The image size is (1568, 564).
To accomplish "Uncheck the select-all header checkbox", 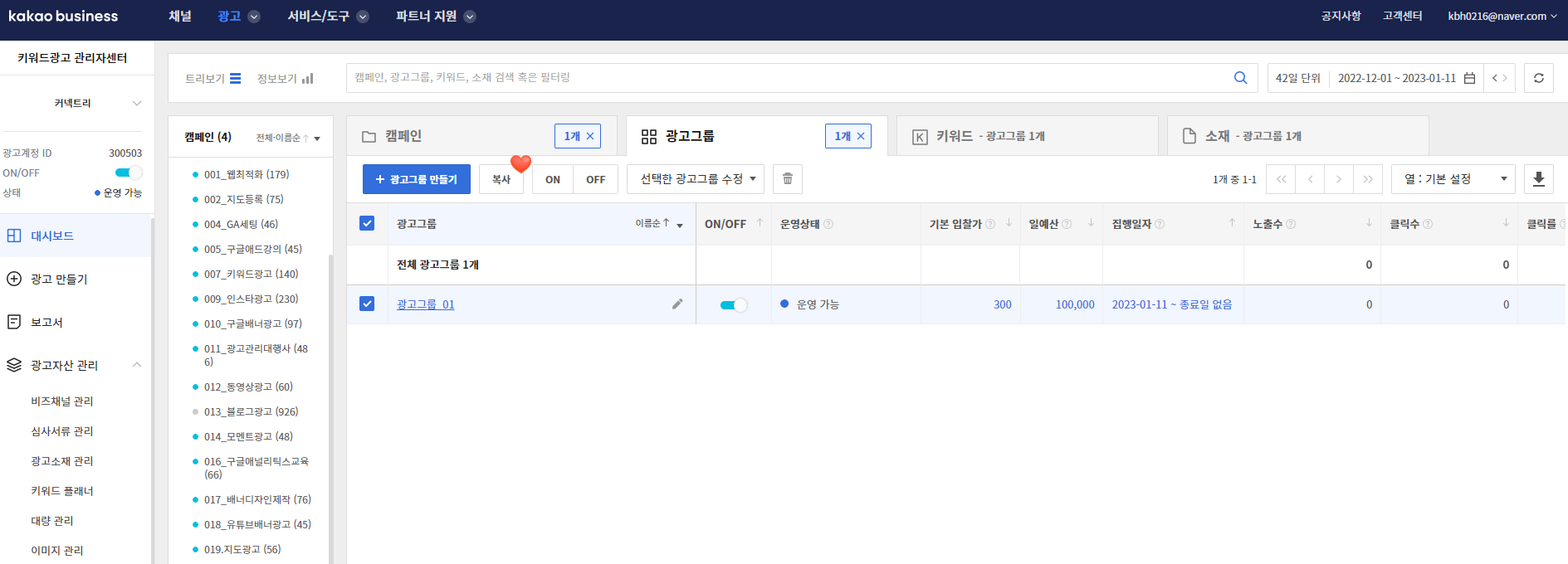I will click(x=367, y=223).
